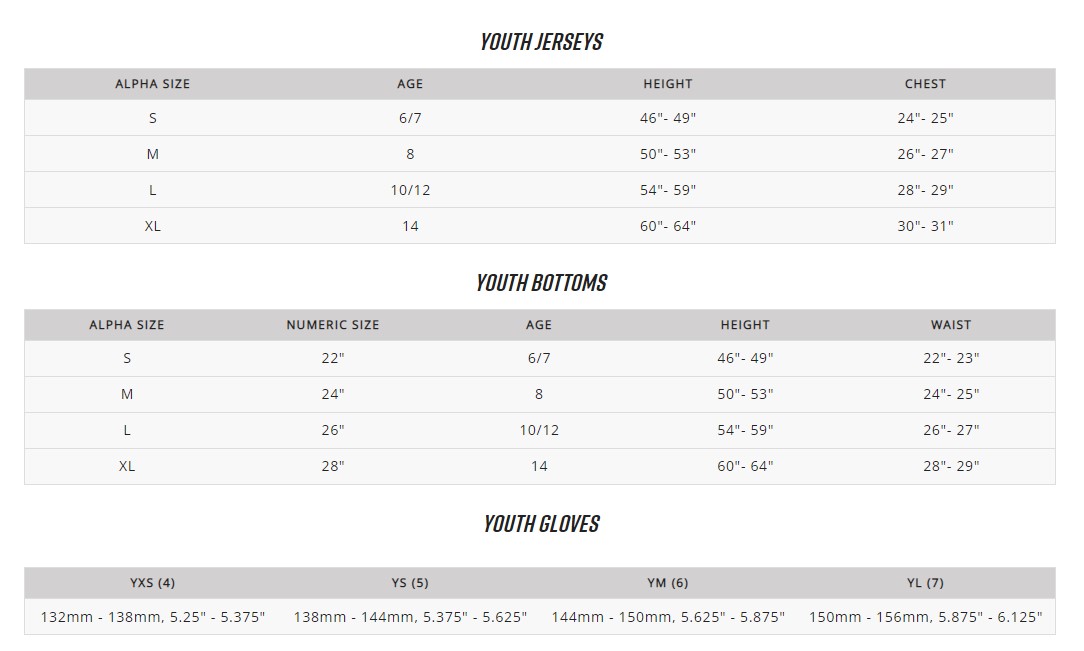
Task: Click the 144mm - 150mm glove measurement cell
Action: (x=668, y=617)
